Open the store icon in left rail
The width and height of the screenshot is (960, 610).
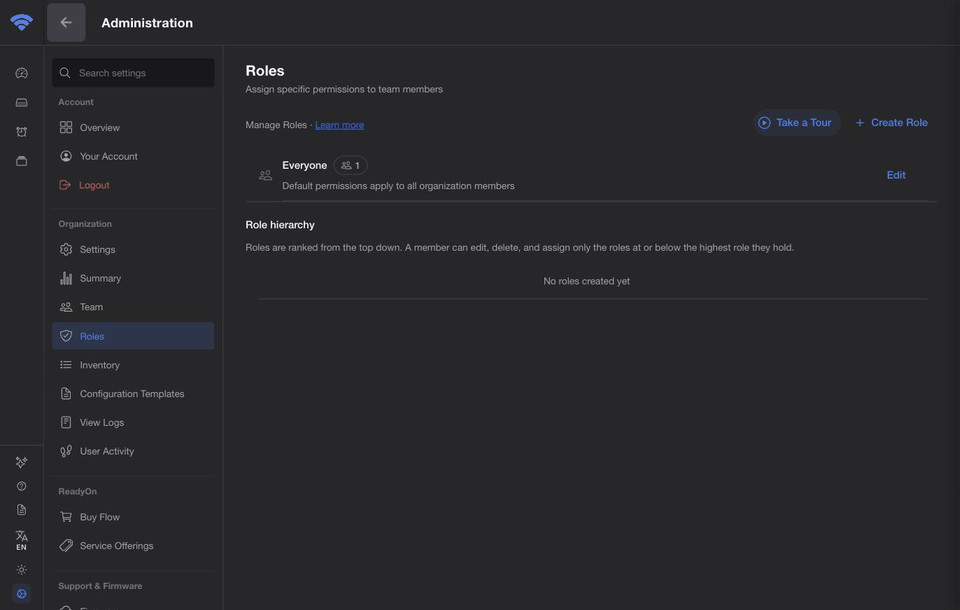coord(21,161)
